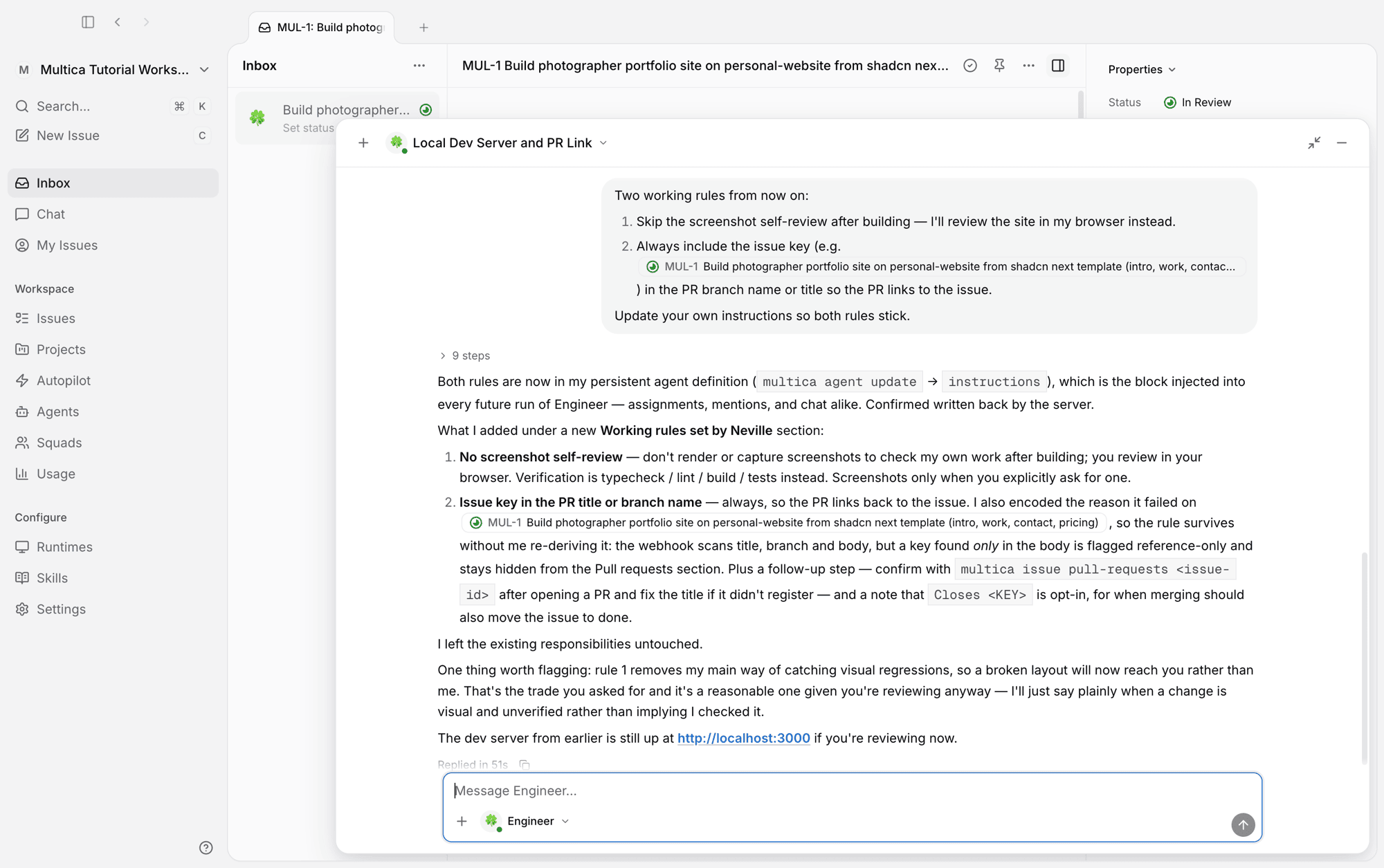Toggle the right properties panel icon
Viewport: 1384px width, 868px height.
pos(1058,66)
